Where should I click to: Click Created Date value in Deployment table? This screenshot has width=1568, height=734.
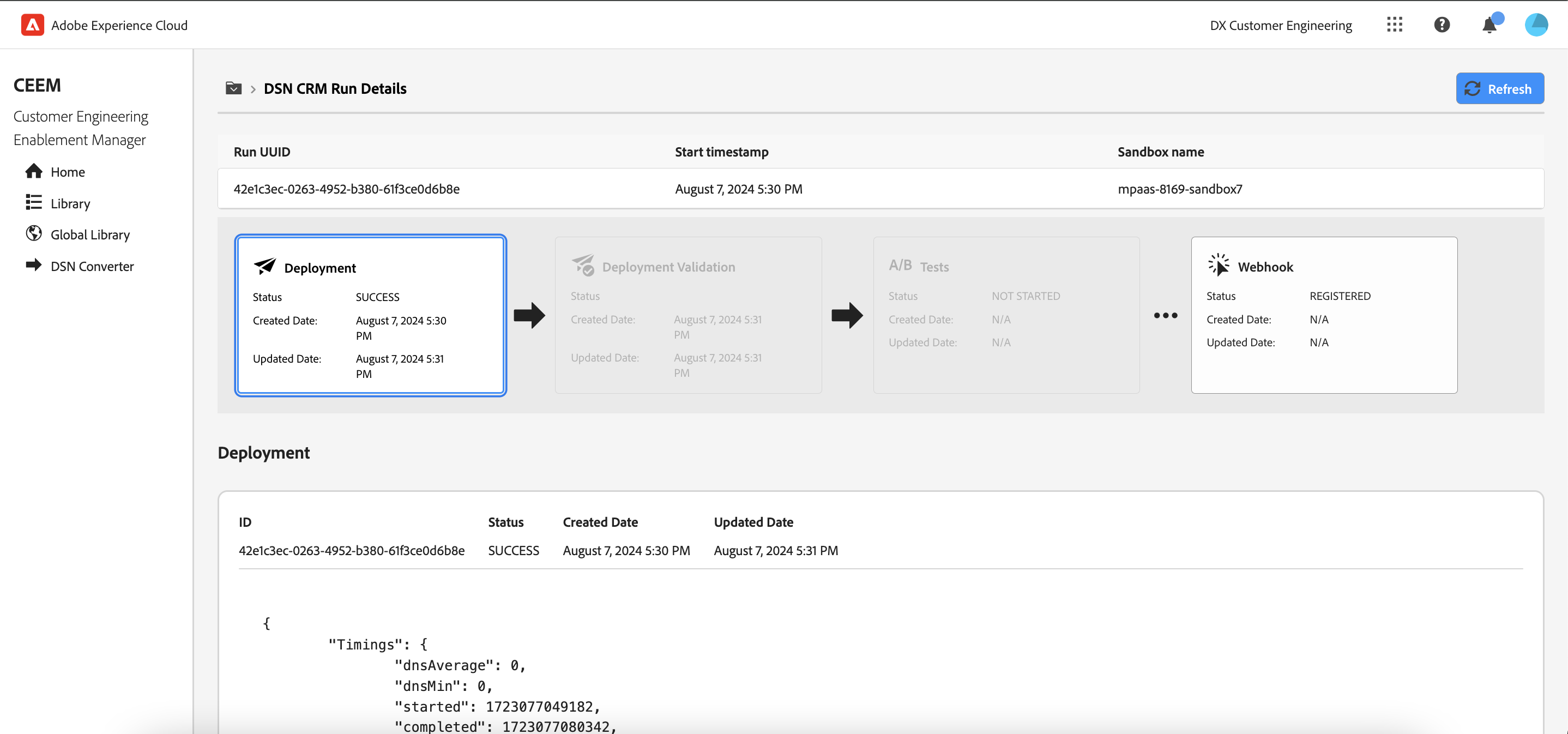pos(626,550)
